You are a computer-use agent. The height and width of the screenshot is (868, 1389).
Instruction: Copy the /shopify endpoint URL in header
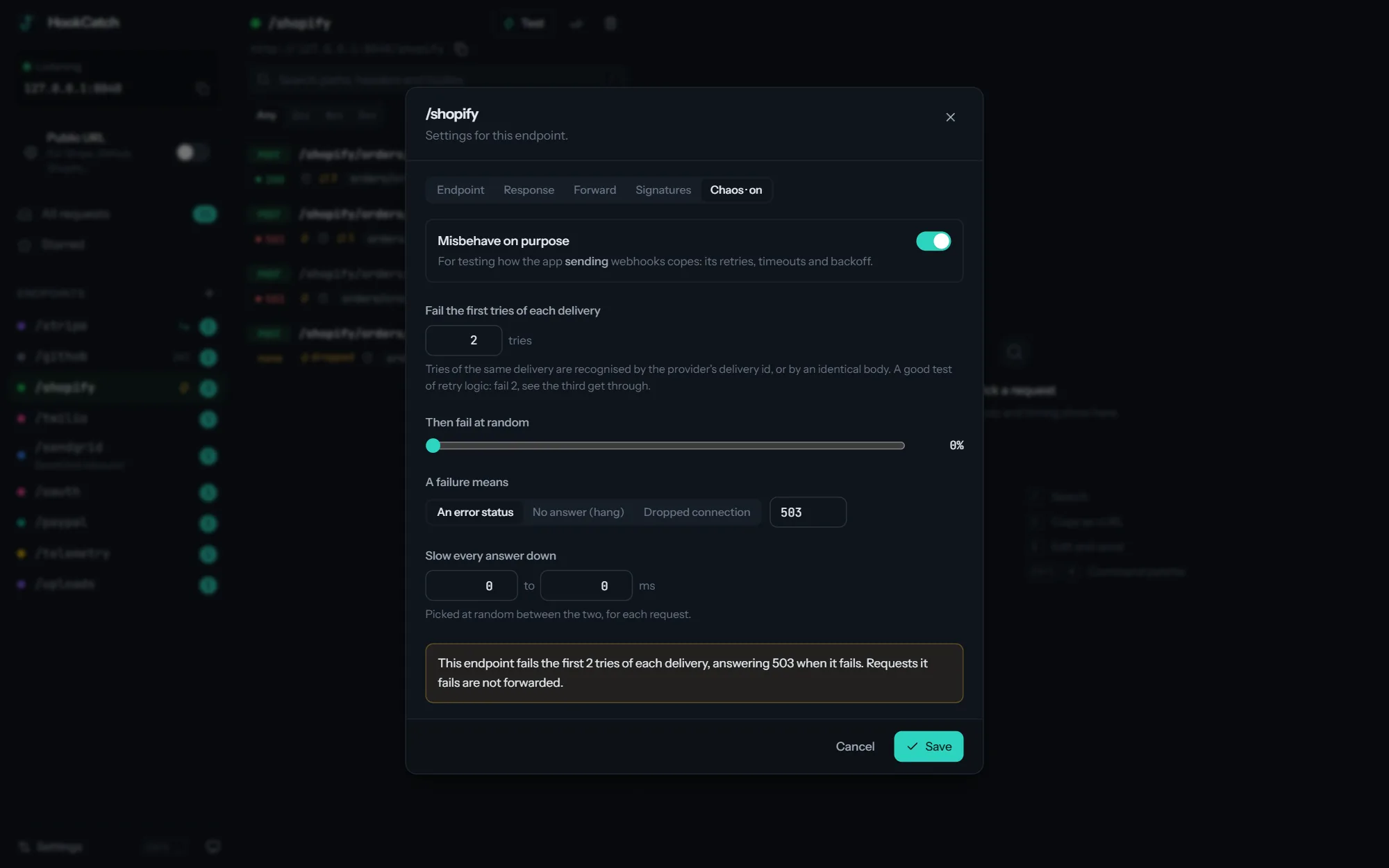(461, 49)
